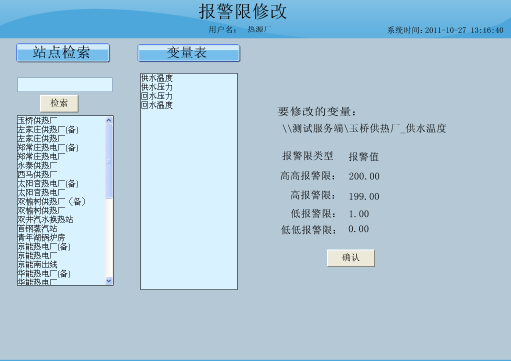511x361 pixels.
Task: Click the 低低报警限 value 0.00
Action: point(359,229)
